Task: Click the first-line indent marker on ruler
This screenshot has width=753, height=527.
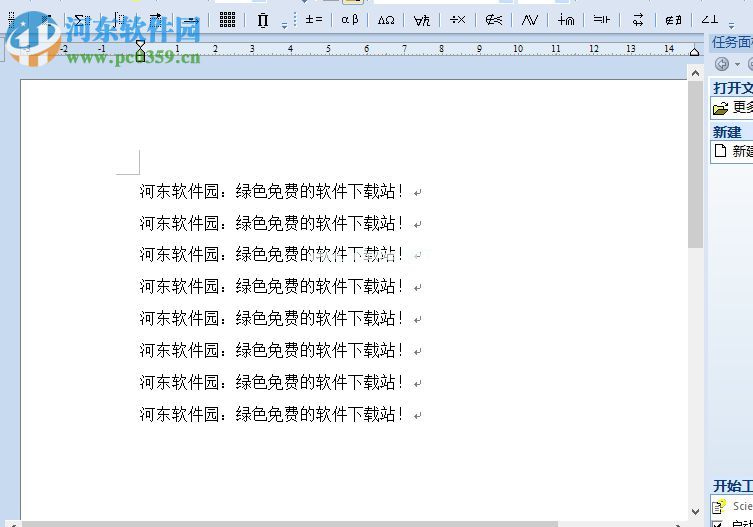Action: point(140,44)
